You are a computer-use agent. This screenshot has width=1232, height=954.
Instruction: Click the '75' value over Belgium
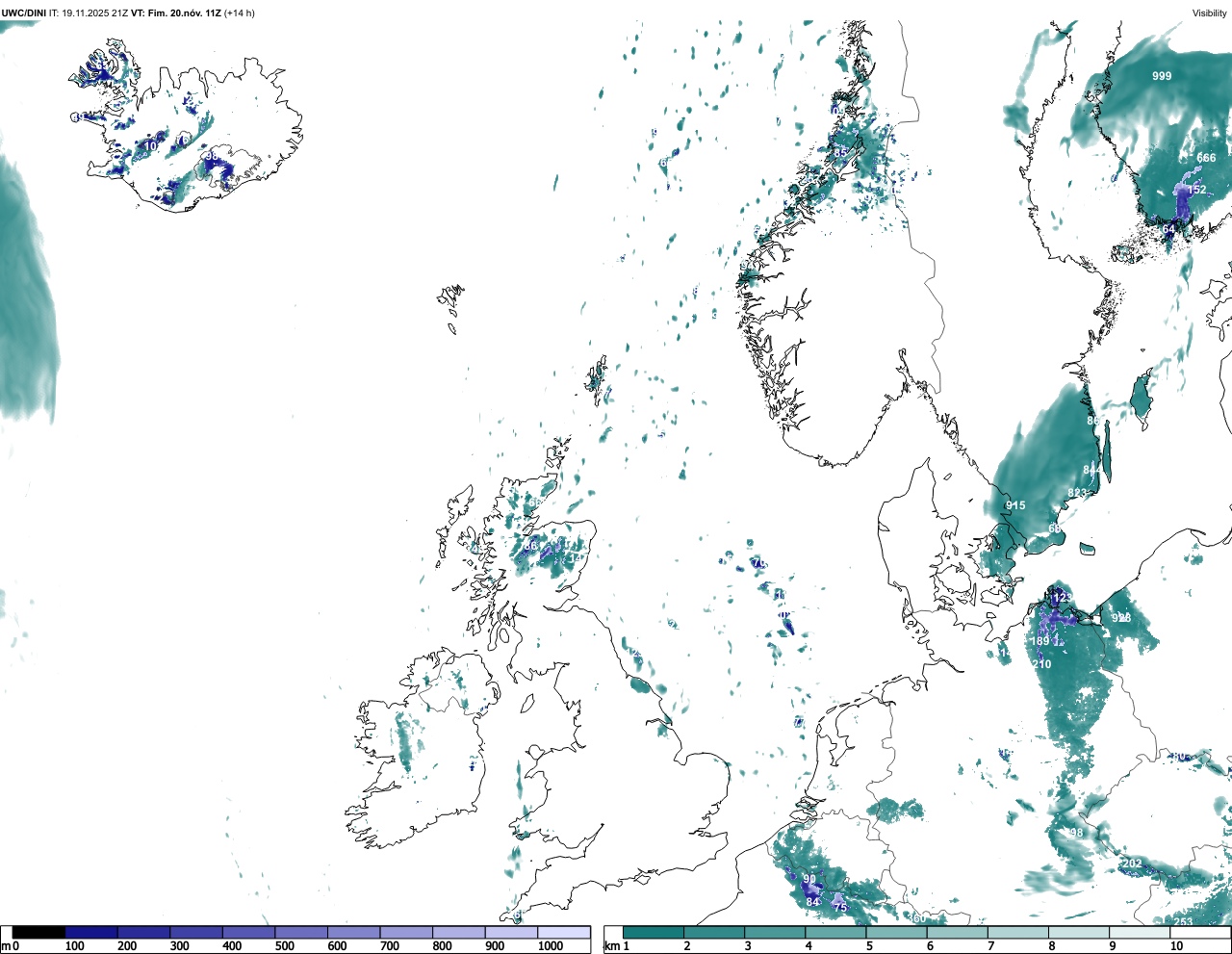click(840, 908)
